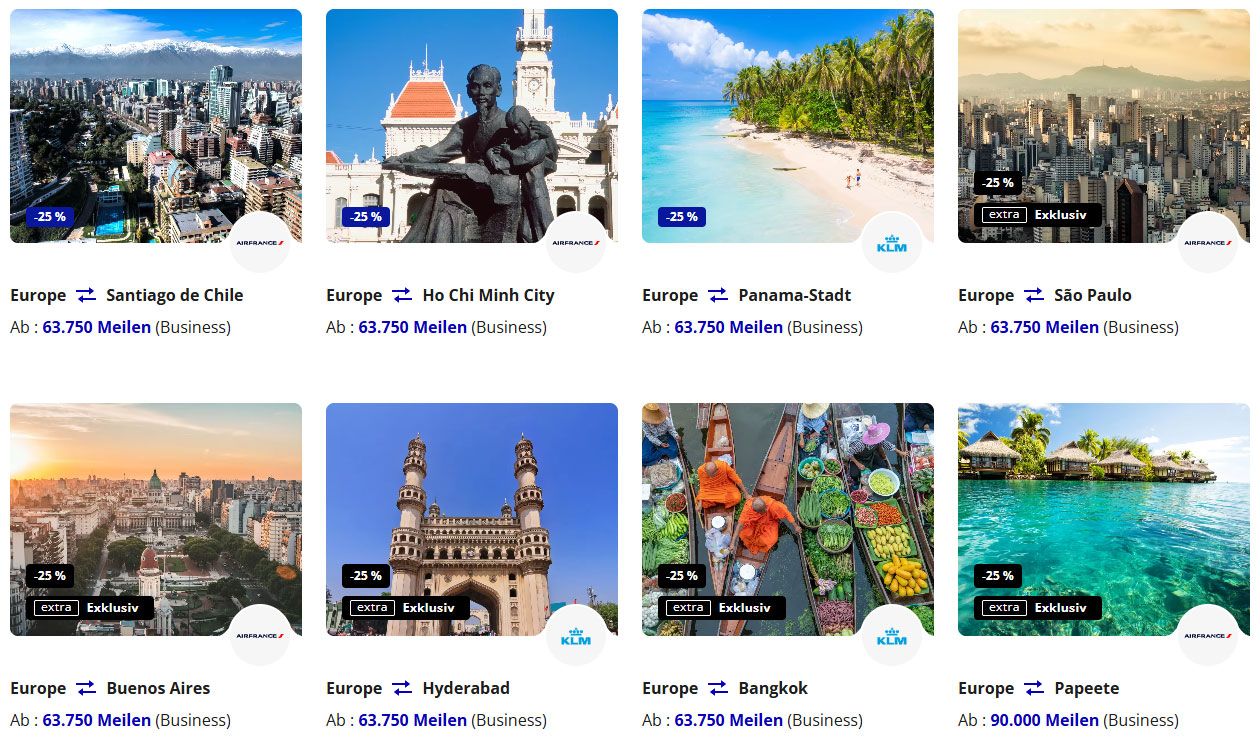Click the round-trip arrows icon beside Bangkok
Viewport: 1258px width, 742px height.
coord(718,688)
